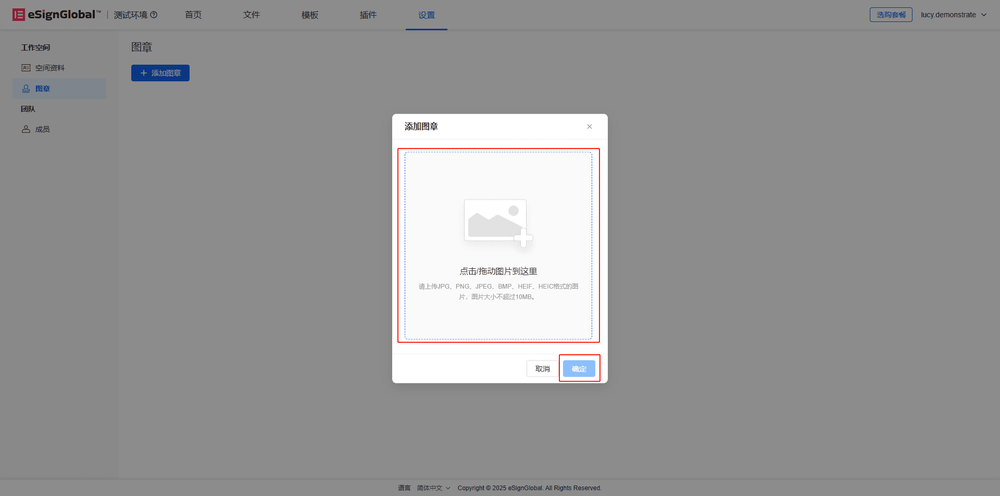This screenshot has width=1000, height=496.
Task: Click the 图章 stamp icon in sidebar
Action: [26, 89]
